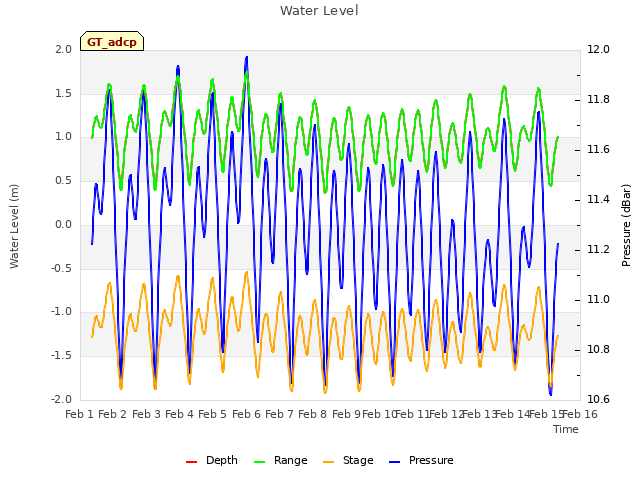Click the 12.0 pressure axis value
Image resolution: width=640 pixels, height=480 pixels.
point(598,49)
